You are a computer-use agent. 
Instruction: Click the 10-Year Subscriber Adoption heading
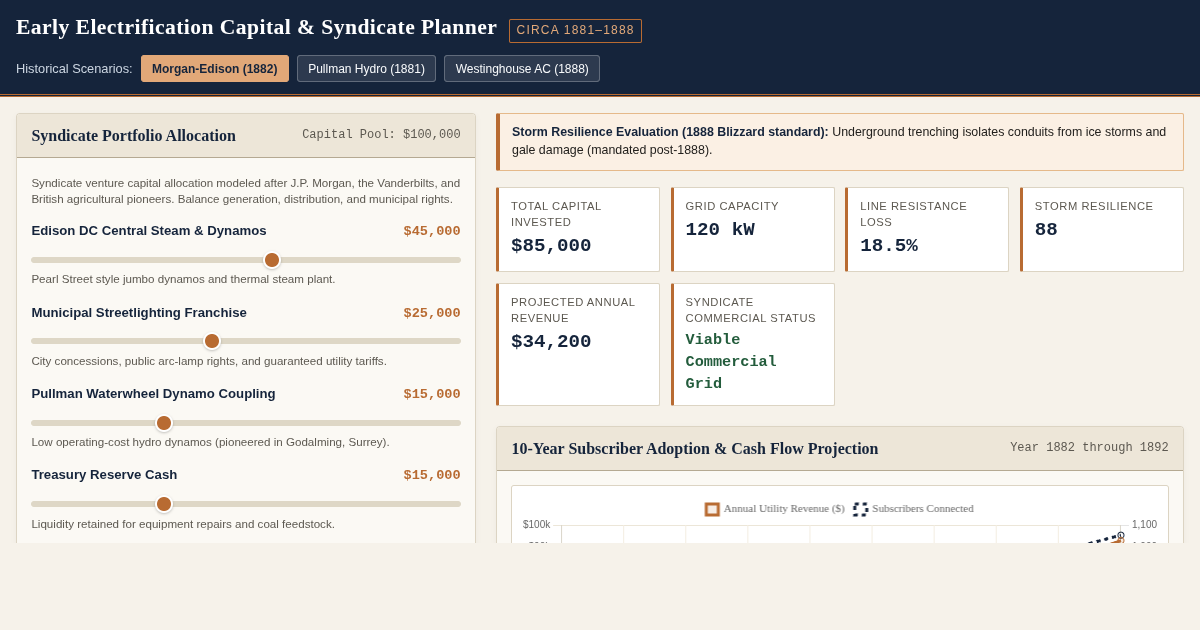[x=695, y=449]
